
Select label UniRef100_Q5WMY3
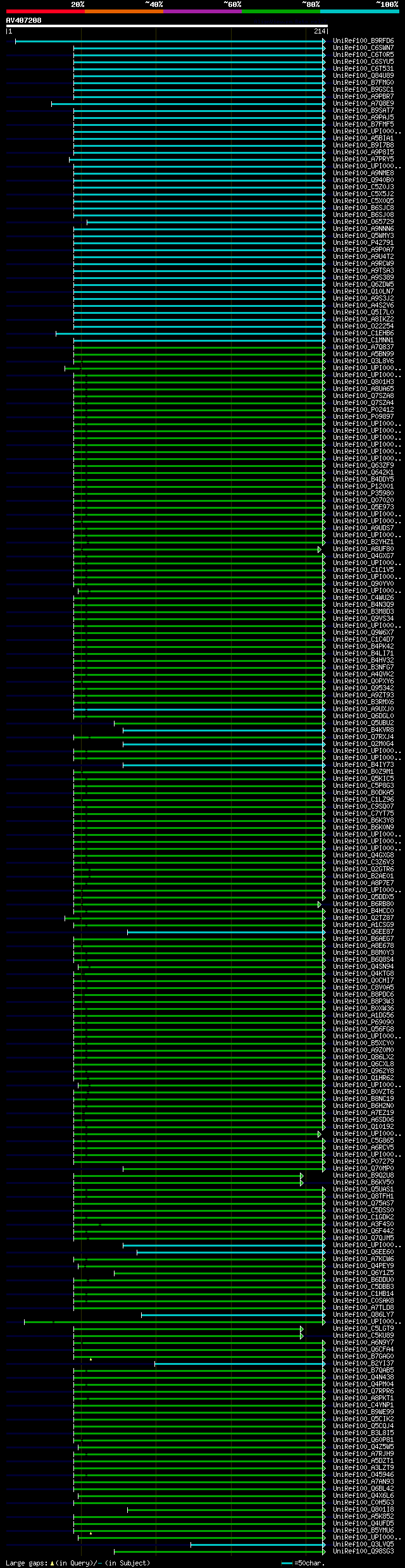363,236
